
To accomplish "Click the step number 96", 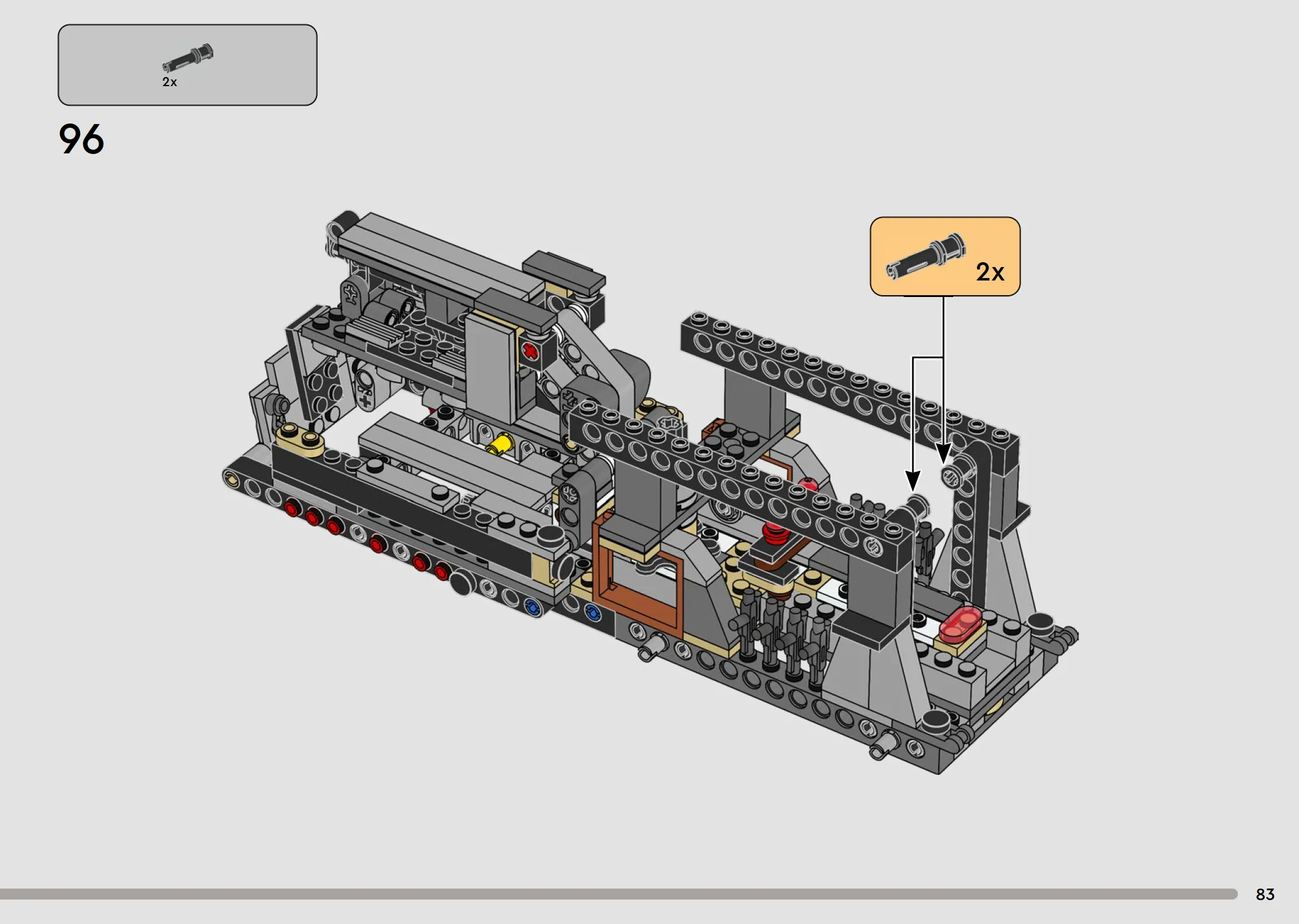I will pyautogui.click(x=81, y=139).
